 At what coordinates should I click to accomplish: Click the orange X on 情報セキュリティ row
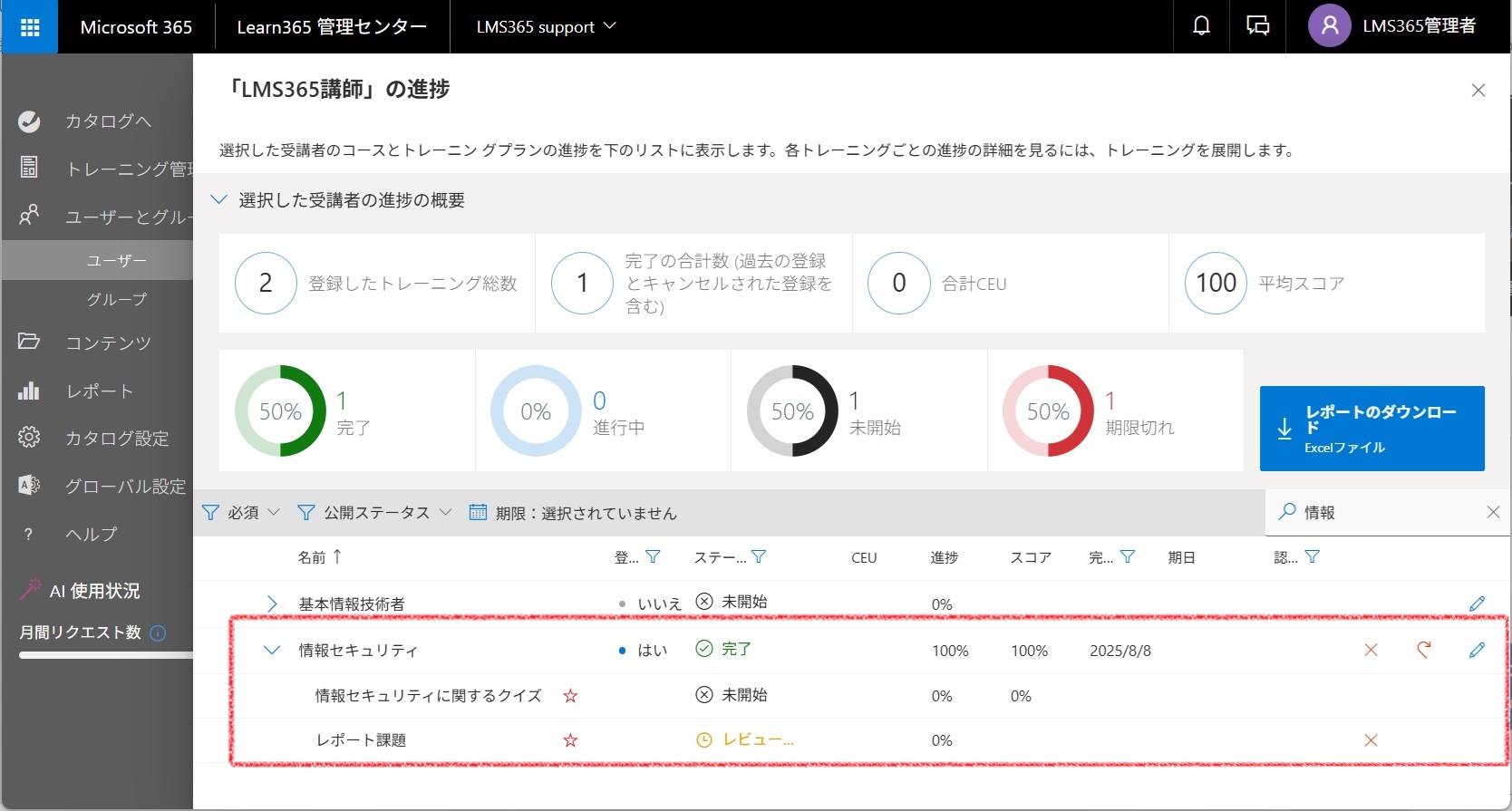(x=1371, y=650)
